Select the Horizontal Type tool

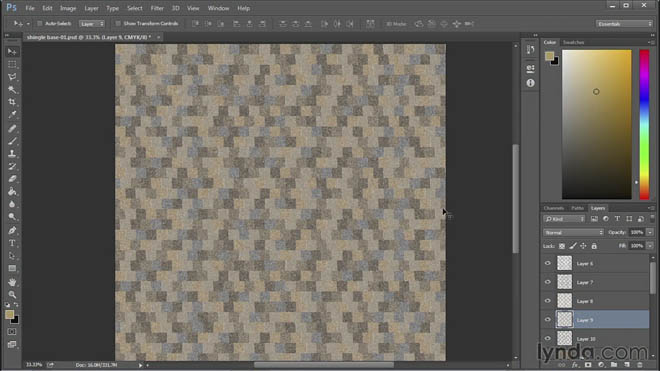[12, 243]
